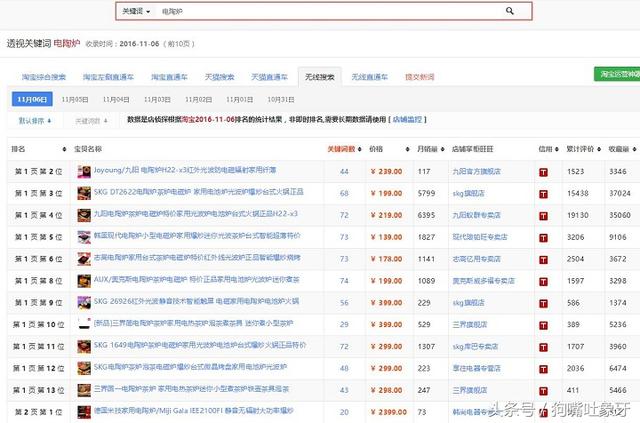This screenshot has height=423, width=640.
Task: Select the 天猫直通车 tab
Action: pyautogui.click(x=269, y=77)
